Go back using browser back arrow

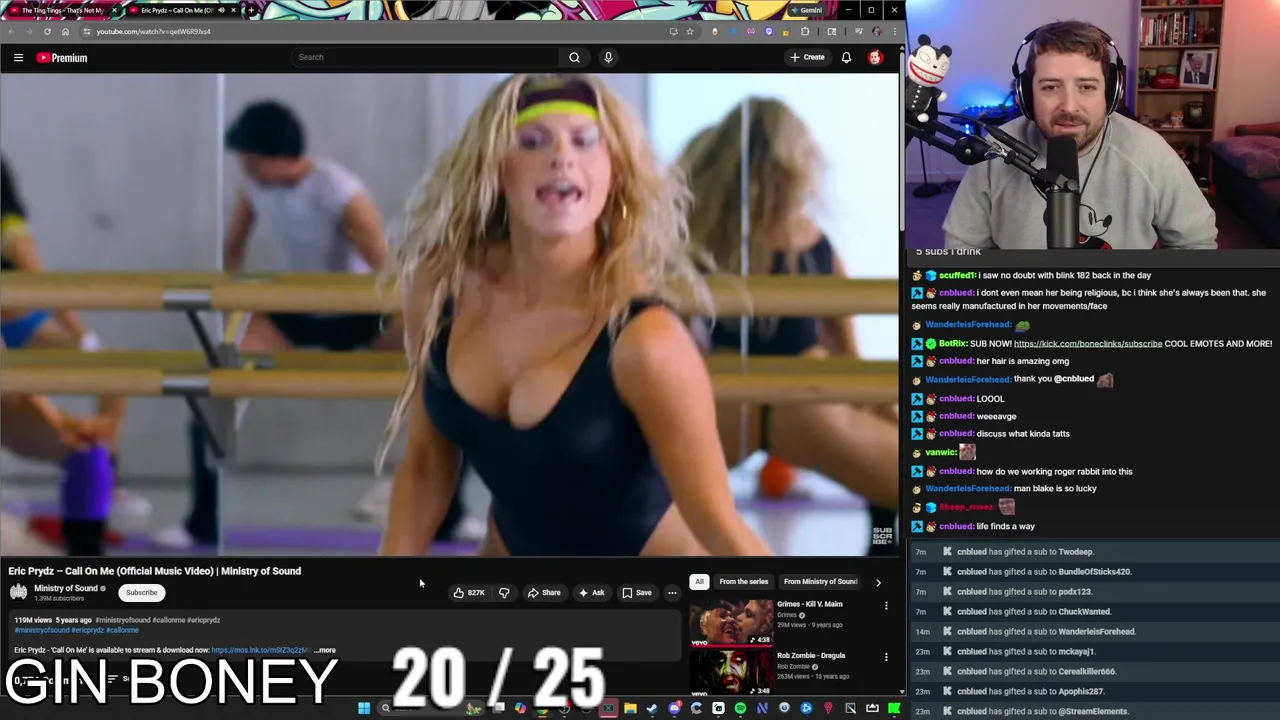coord(11,31)
